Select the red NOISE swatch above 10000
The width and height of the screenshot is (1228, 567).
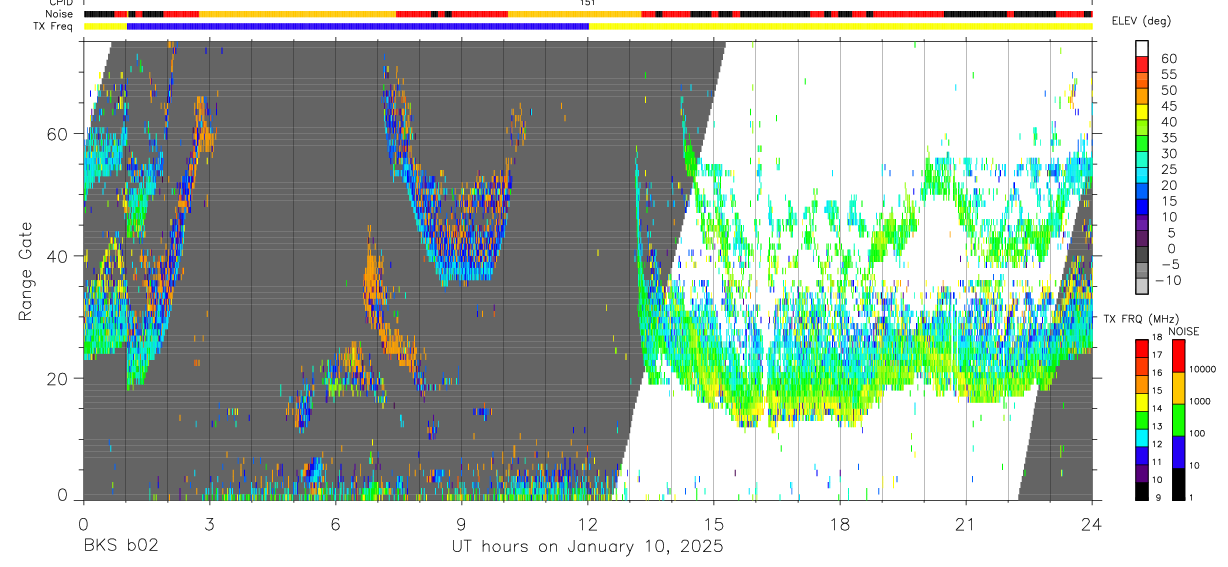coord(1178,356)
